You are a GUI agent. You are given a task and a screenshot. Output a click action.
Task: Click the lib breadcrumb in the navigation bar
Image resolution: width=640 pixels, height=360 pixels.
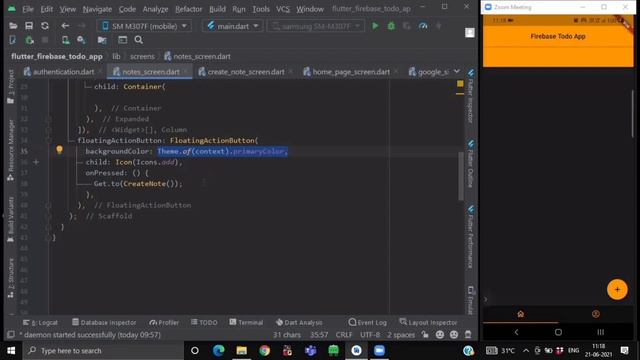116,56
